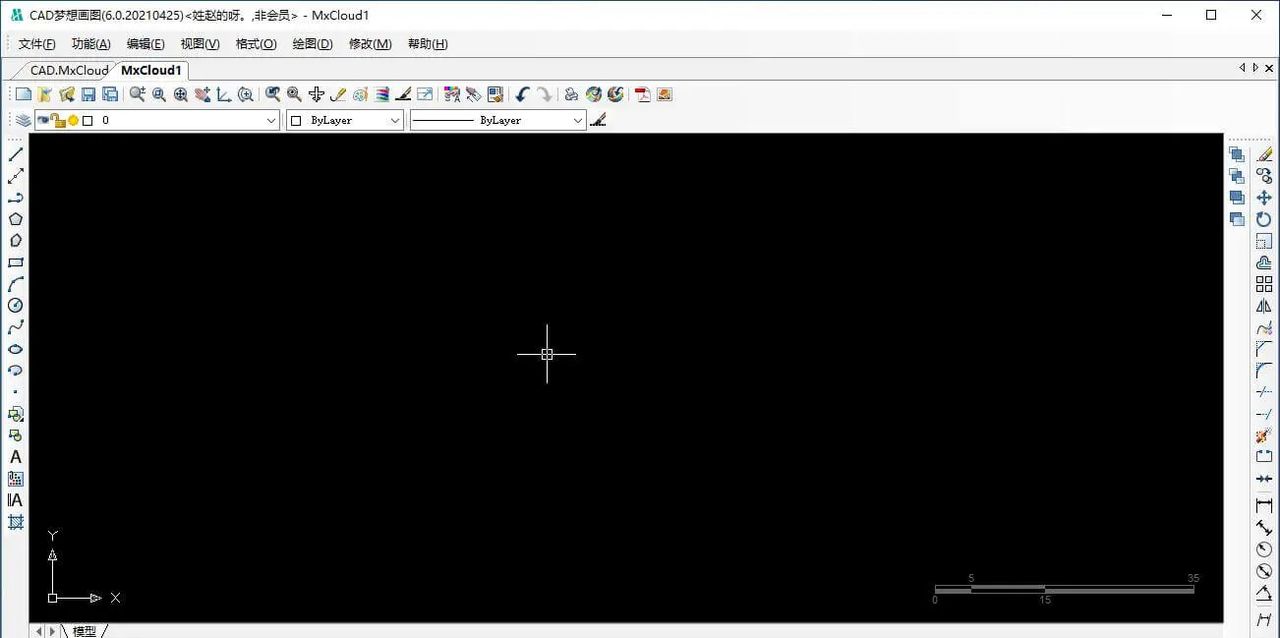The width and height of the screenshot is (1280, 638).
Task: Switch to the MxCloud1 tab
Action: click(x=151, y=70)
